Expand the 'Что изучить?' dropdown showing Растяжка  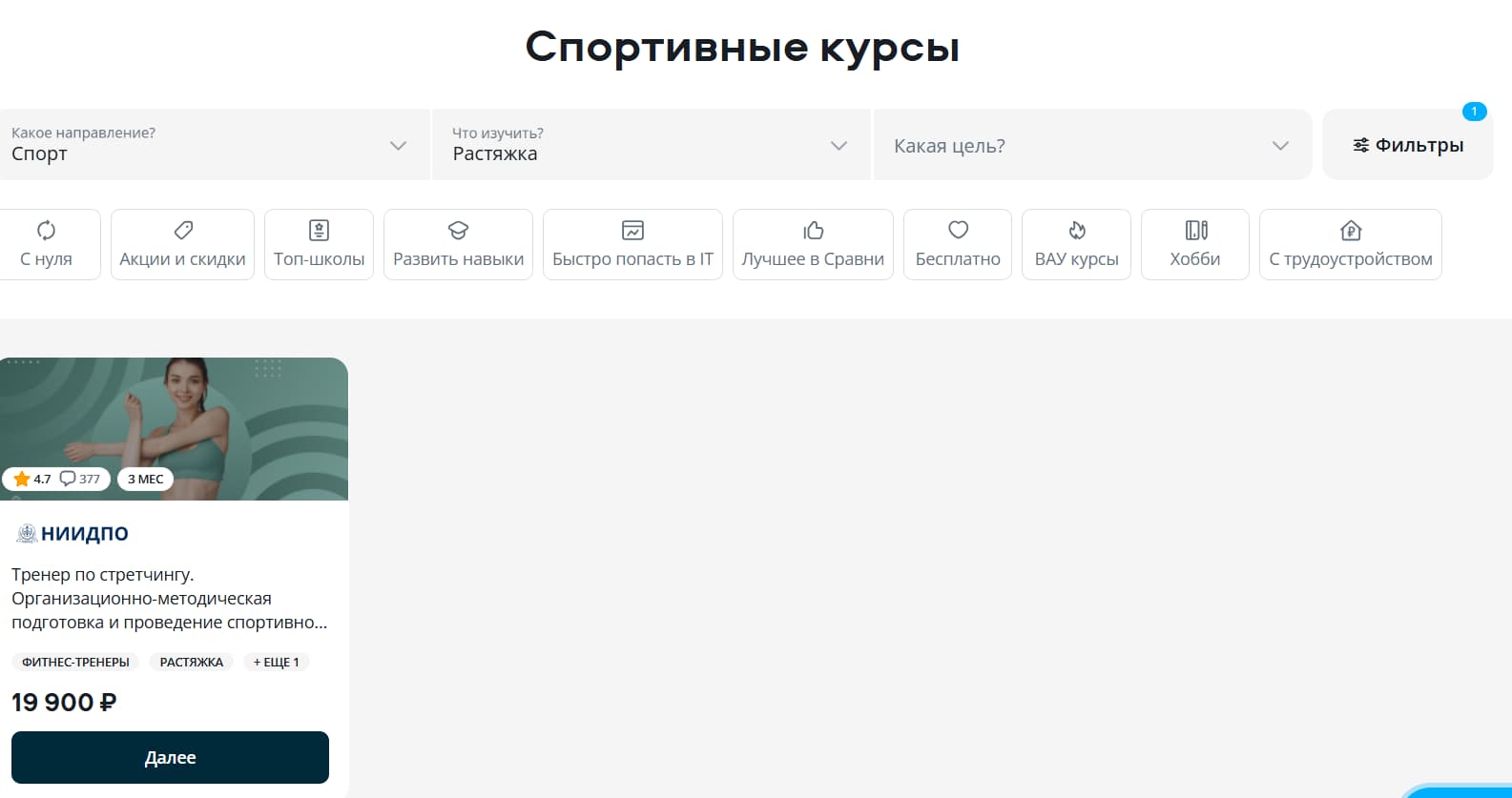coord(651,145)
